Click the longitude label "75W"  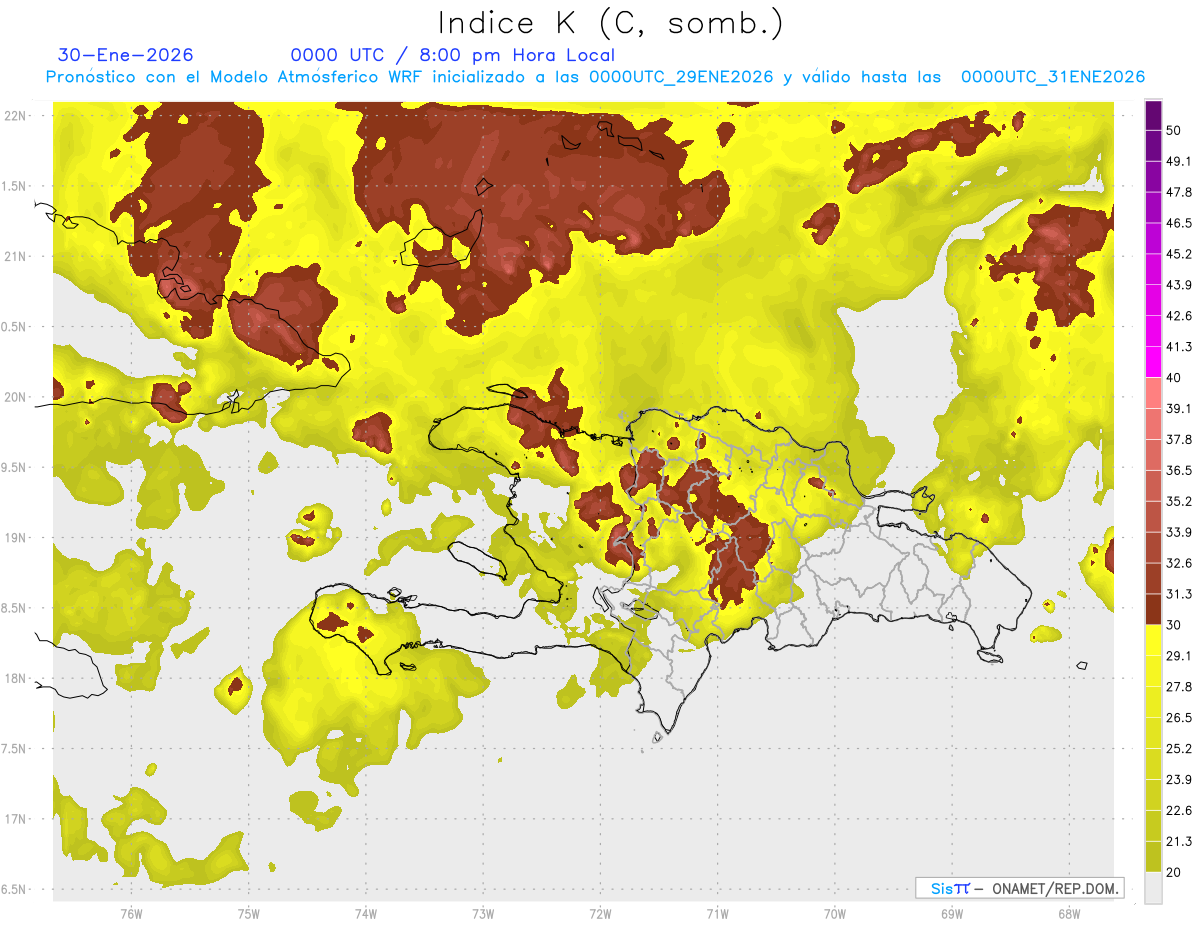(x=248, y=914)
